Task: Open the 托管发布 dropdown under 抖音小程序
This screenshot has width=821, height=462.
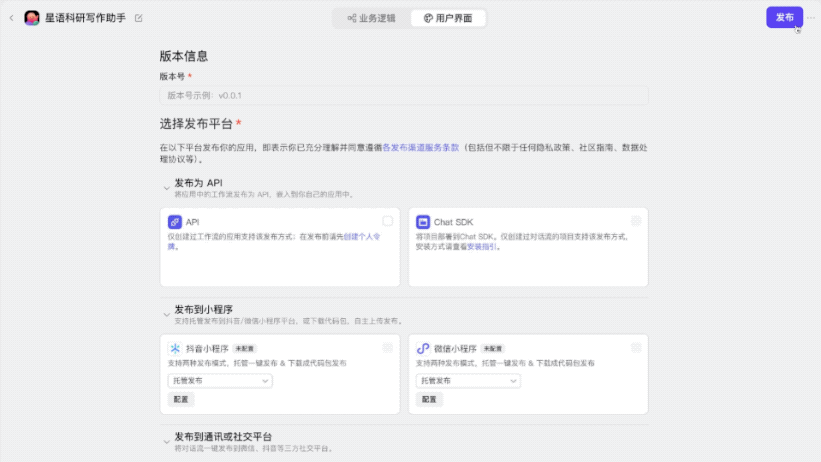Action: [x=219, y=381]
